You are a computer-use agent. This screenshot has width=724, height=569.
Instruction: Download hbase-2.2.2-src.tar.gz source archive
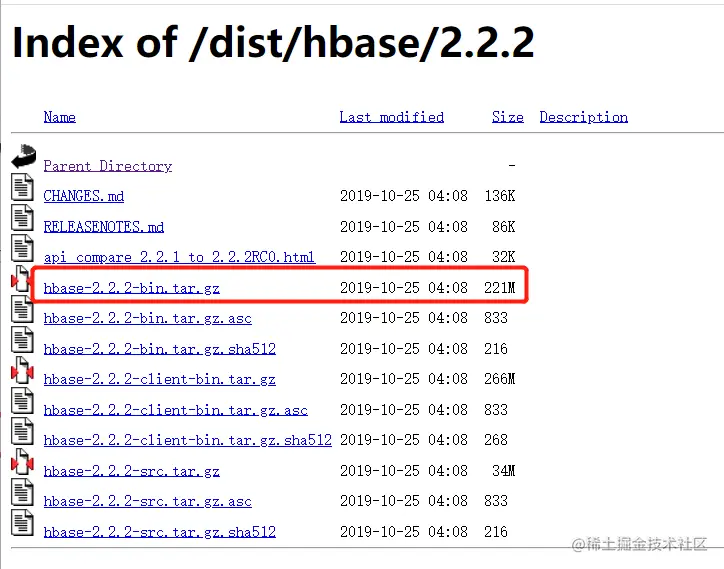tap(132, 471)
